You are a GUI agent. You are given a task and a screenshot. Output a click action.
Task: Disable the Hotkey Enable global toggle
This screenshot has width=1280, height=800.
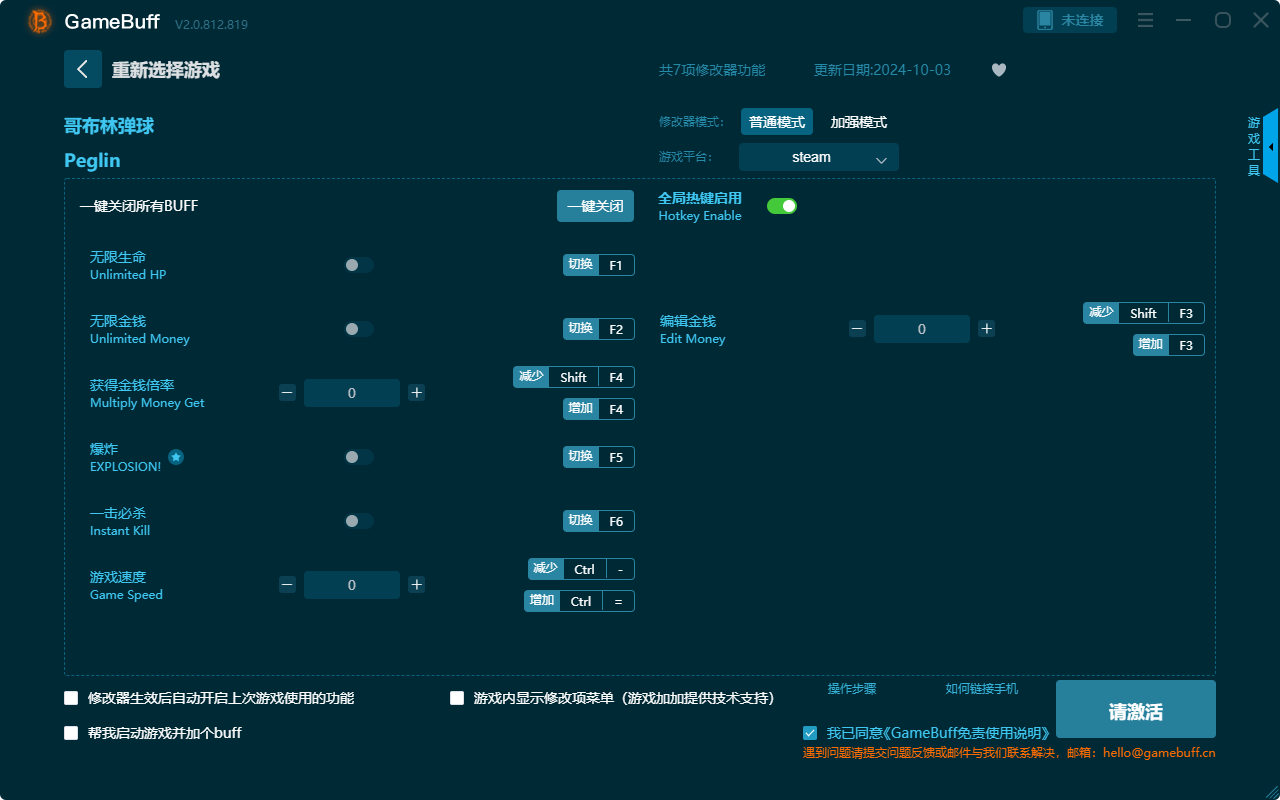781,205
